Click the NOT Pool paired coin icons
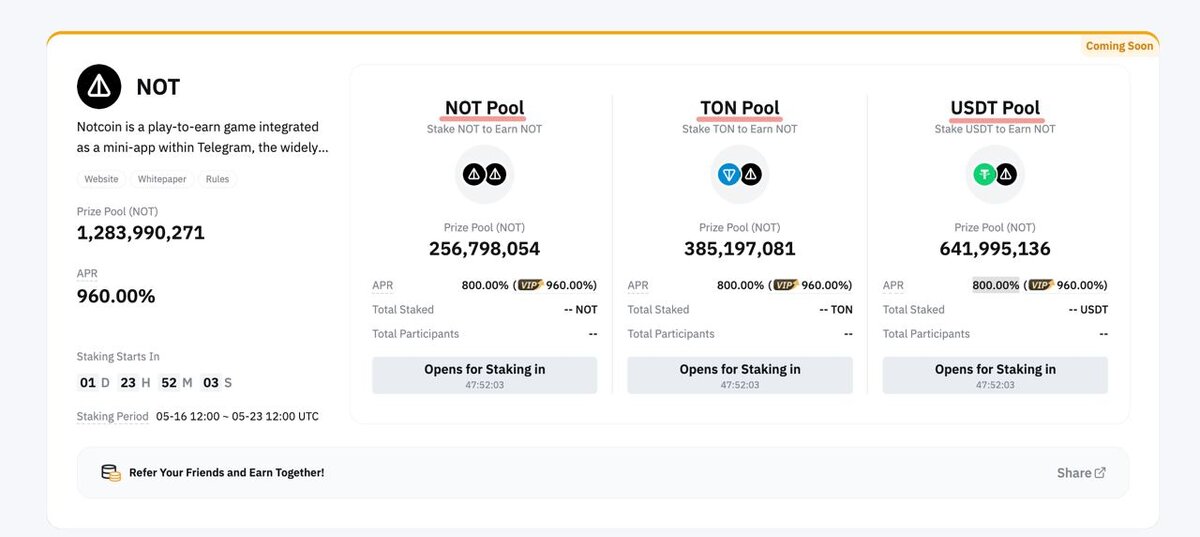This screenshot has width=1200, height=537. click(485, 175)
